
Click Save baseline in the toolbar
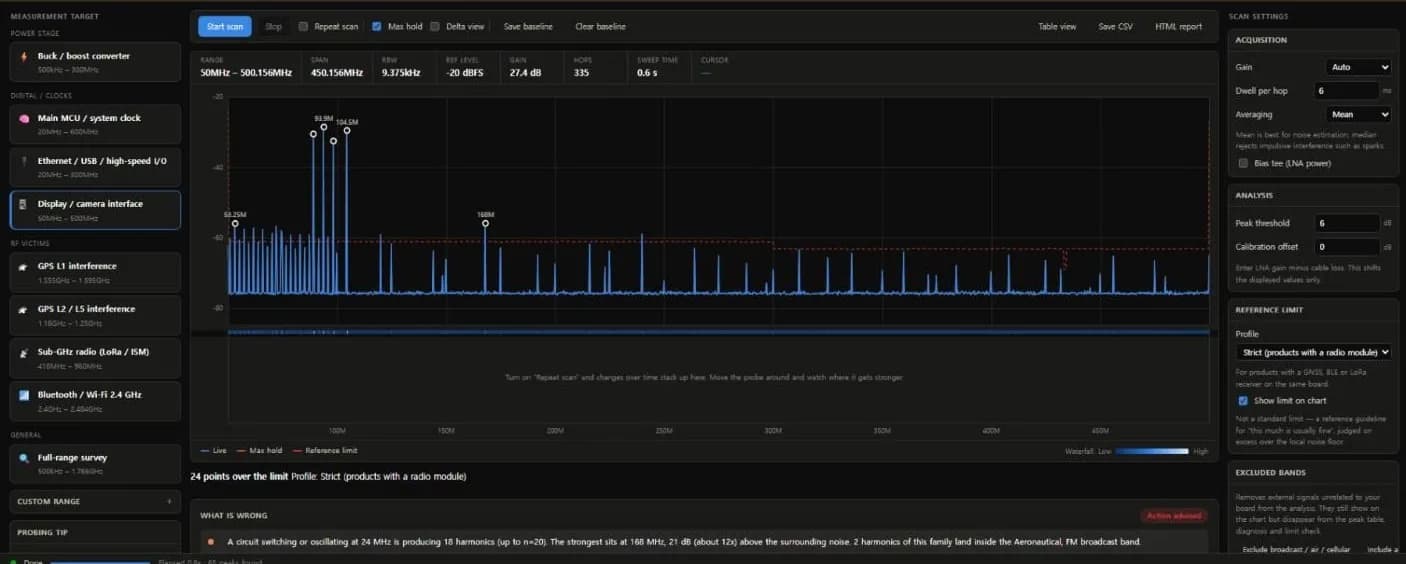[x=528, y=27]
